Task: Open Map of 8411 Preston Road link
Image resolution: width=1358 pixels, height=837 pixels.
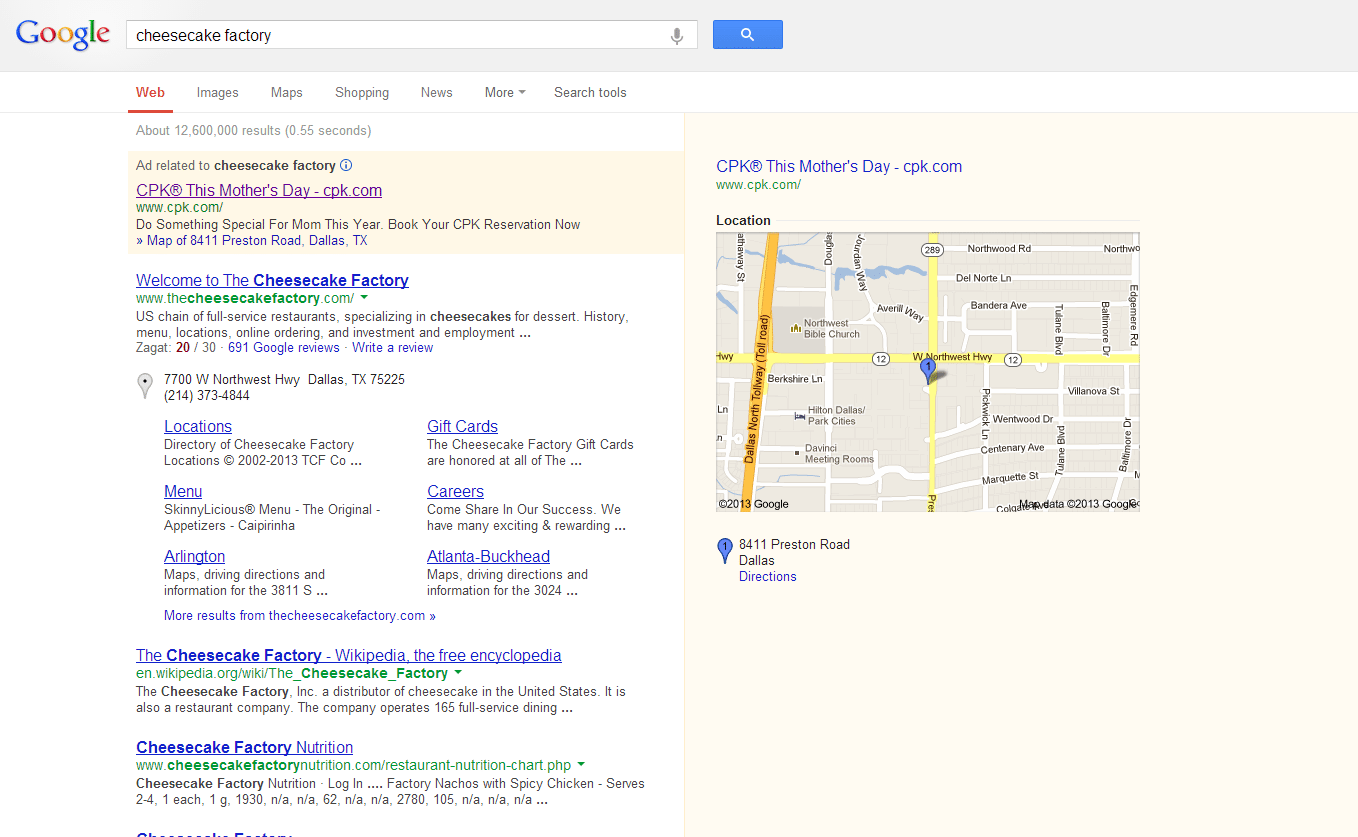Action: point(251,240)
